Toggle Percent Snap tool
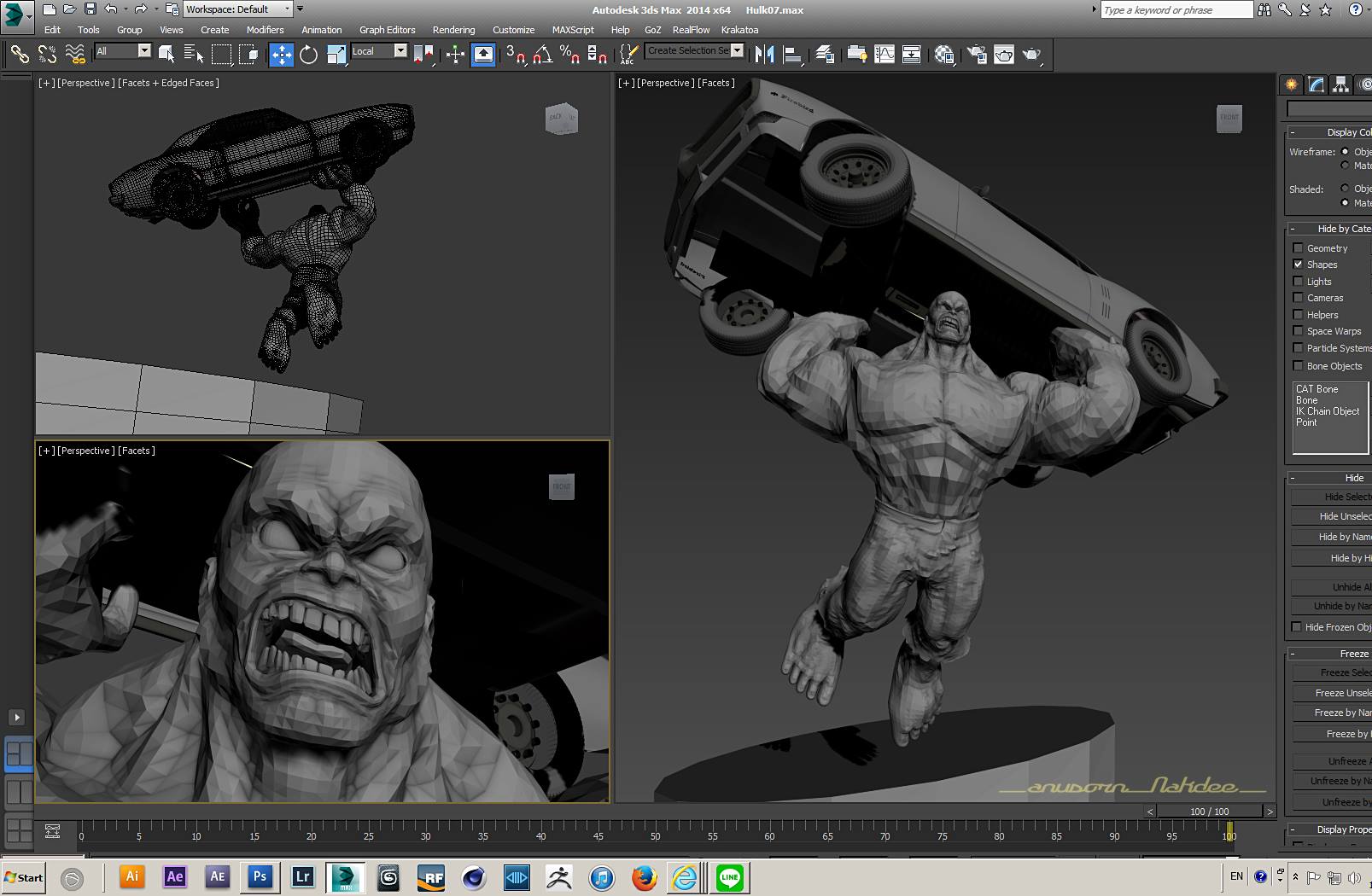Screen dimensions: 1372x896 569,55
